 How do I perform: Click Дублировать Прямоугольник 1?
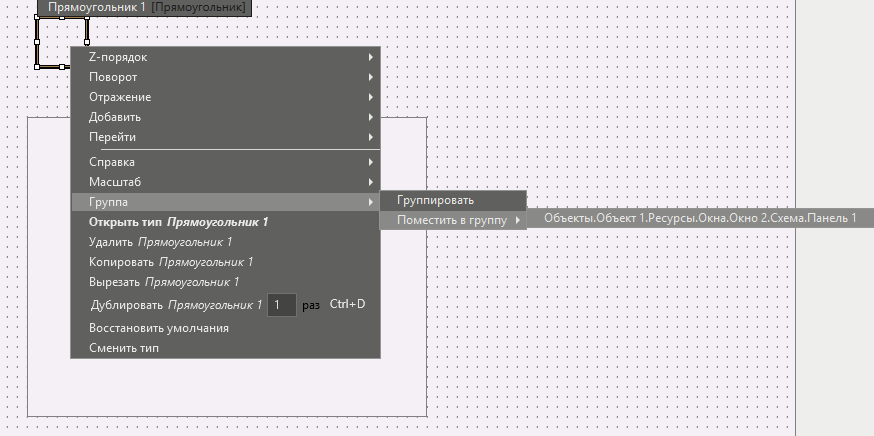click(x=175, y=304)
